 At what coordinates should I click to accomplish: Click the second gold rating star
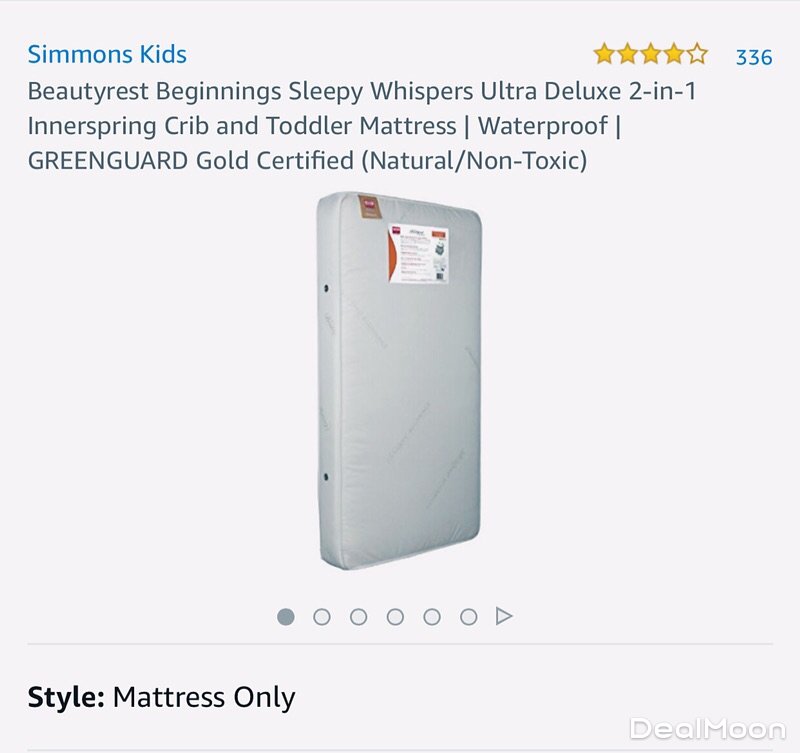click(x=628, y=54)
